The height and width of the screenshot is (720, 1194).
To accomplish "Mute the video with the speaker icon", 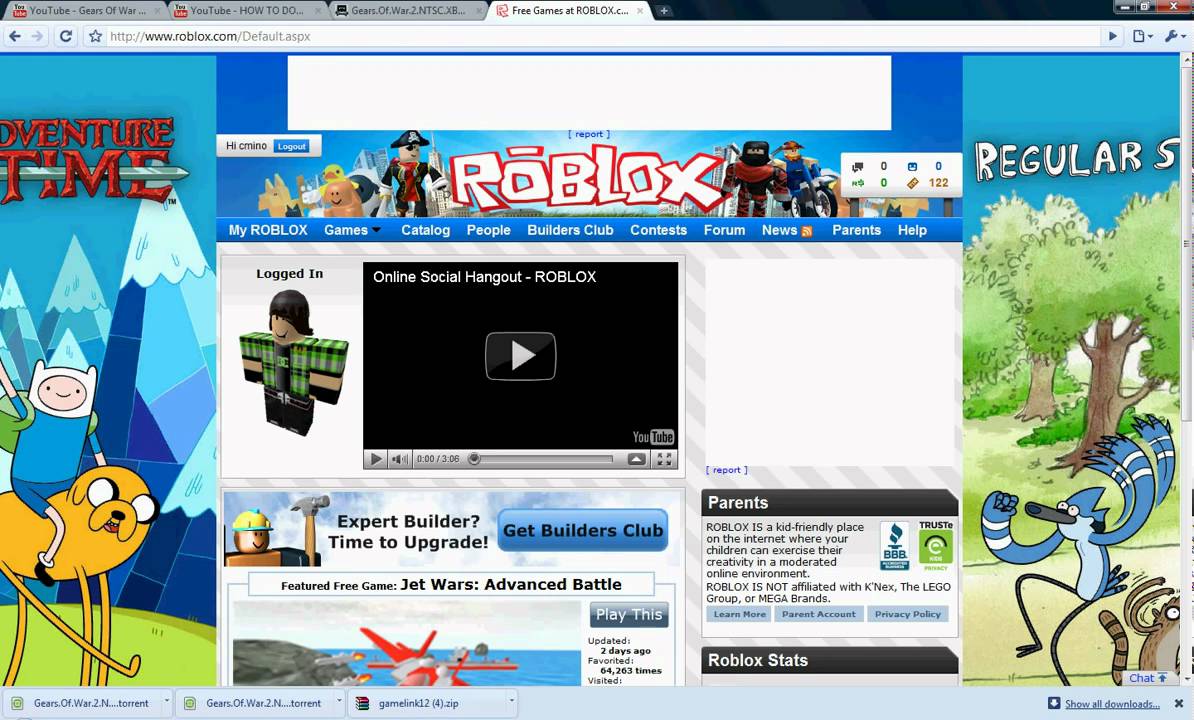I will tap(399, 459).
